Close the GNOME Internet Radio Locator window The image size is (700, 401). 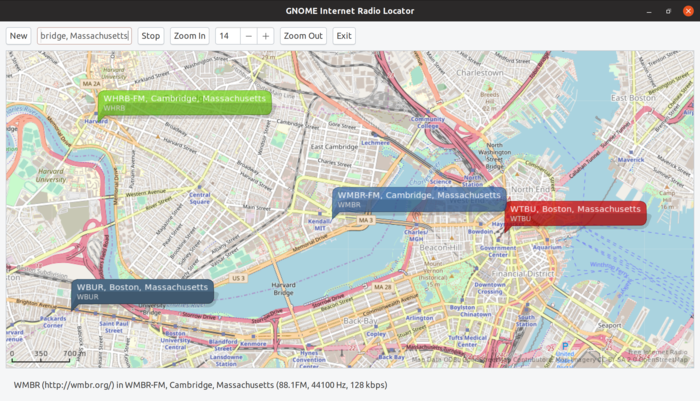tap(687, 11)
